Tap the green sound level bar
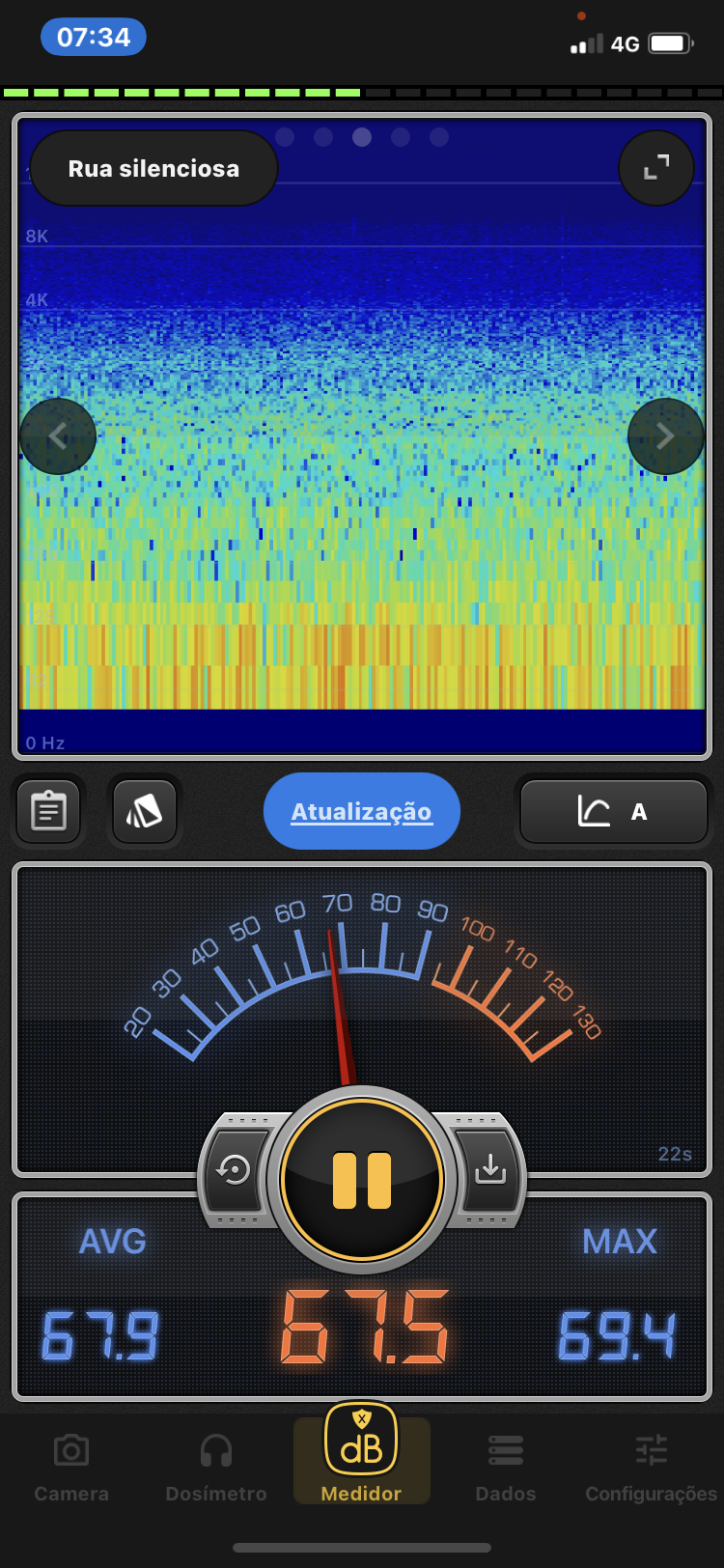The image size is (724, 1568). [x=183, y=93]
